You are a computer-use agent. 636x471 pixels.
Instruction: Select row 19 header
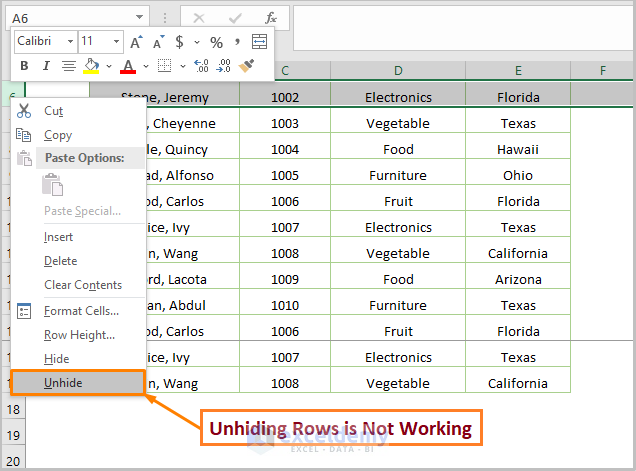[13, 435]
